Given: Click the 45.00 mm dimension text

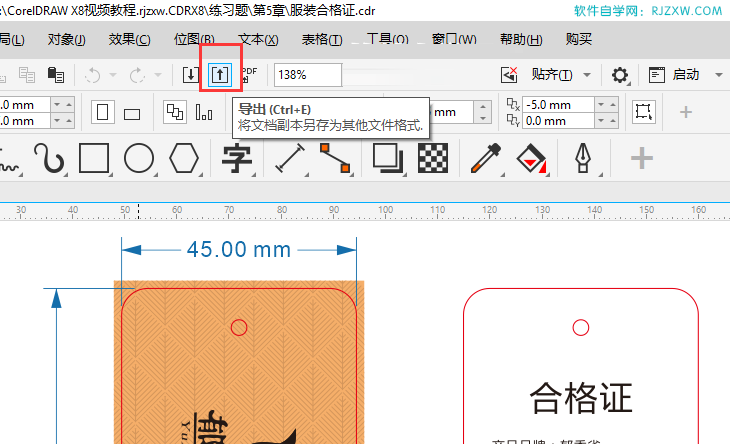Looking at the screenshot, I should click(239, 249).
